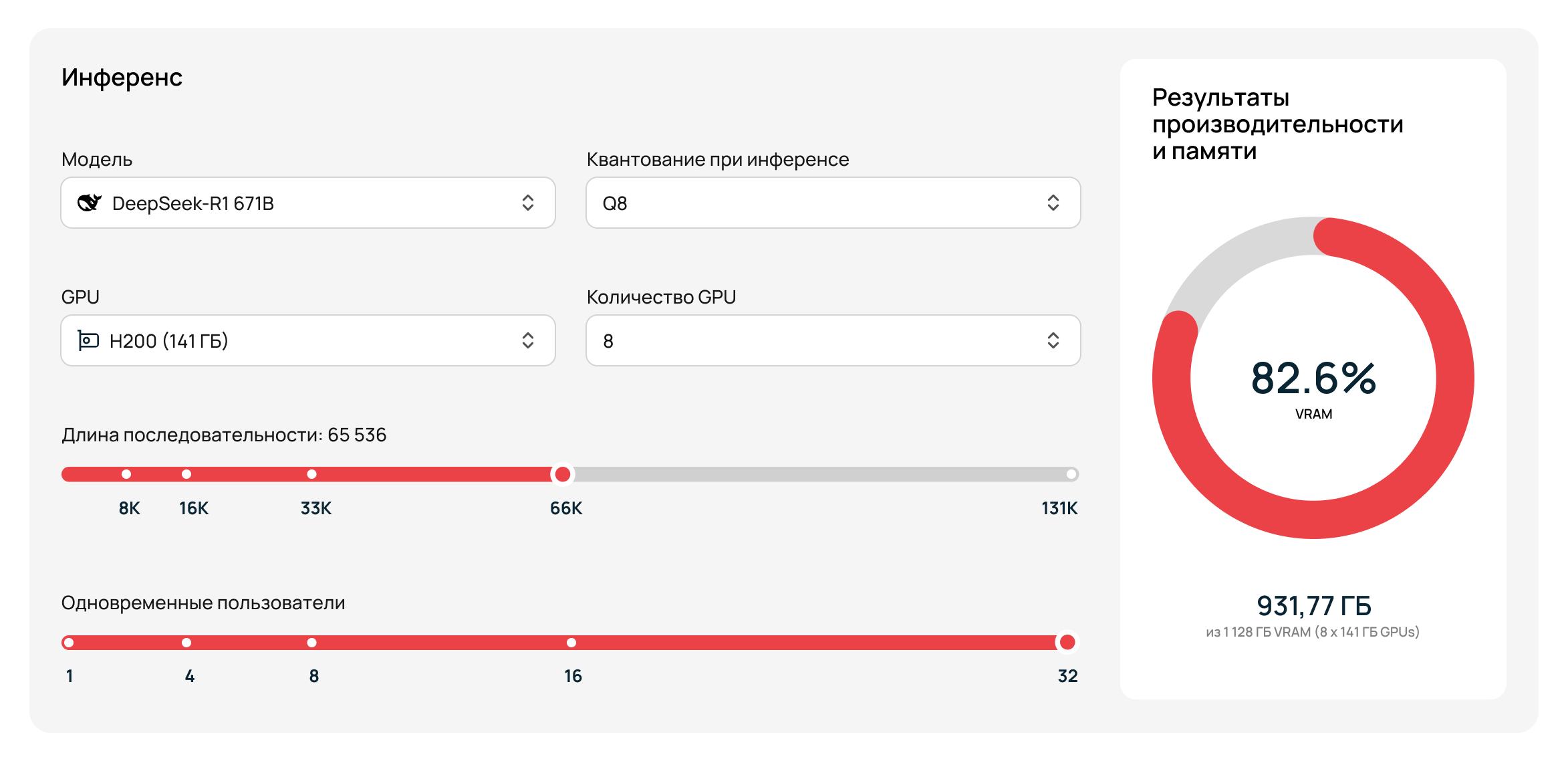Set concurrent users slider to 8 stop
The image size is (1568, 761).
(x=311, y=643)
